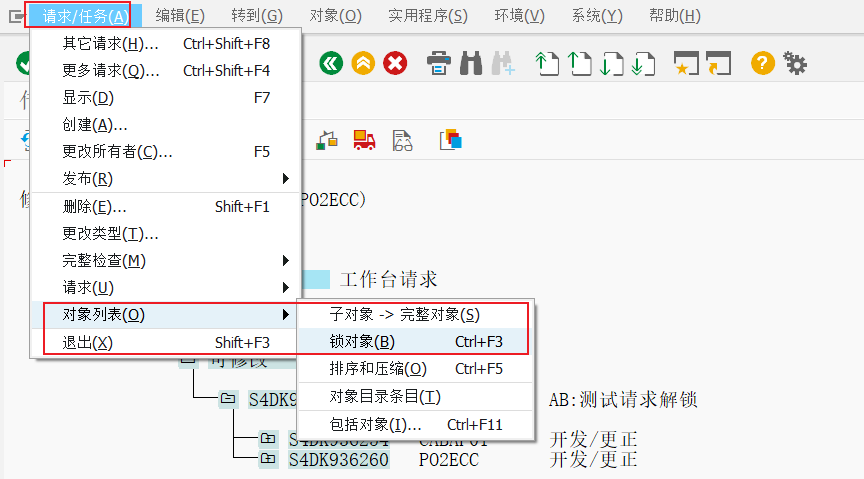Screen dimensions: 864x479
Task: Open the 转到(G) menu
Action: (x=257, y=16)
